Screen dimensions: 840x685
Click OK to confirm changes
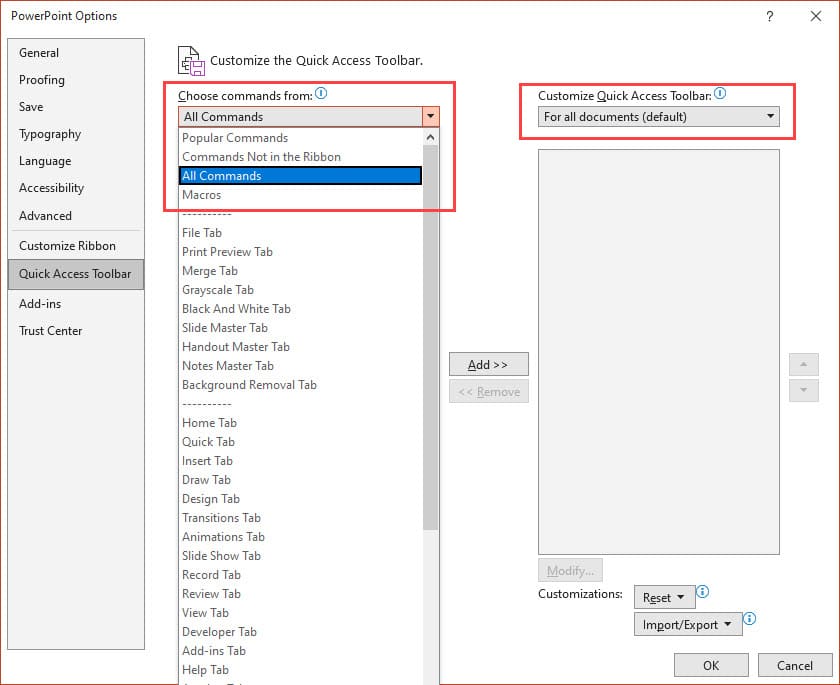tap(711, 665)
